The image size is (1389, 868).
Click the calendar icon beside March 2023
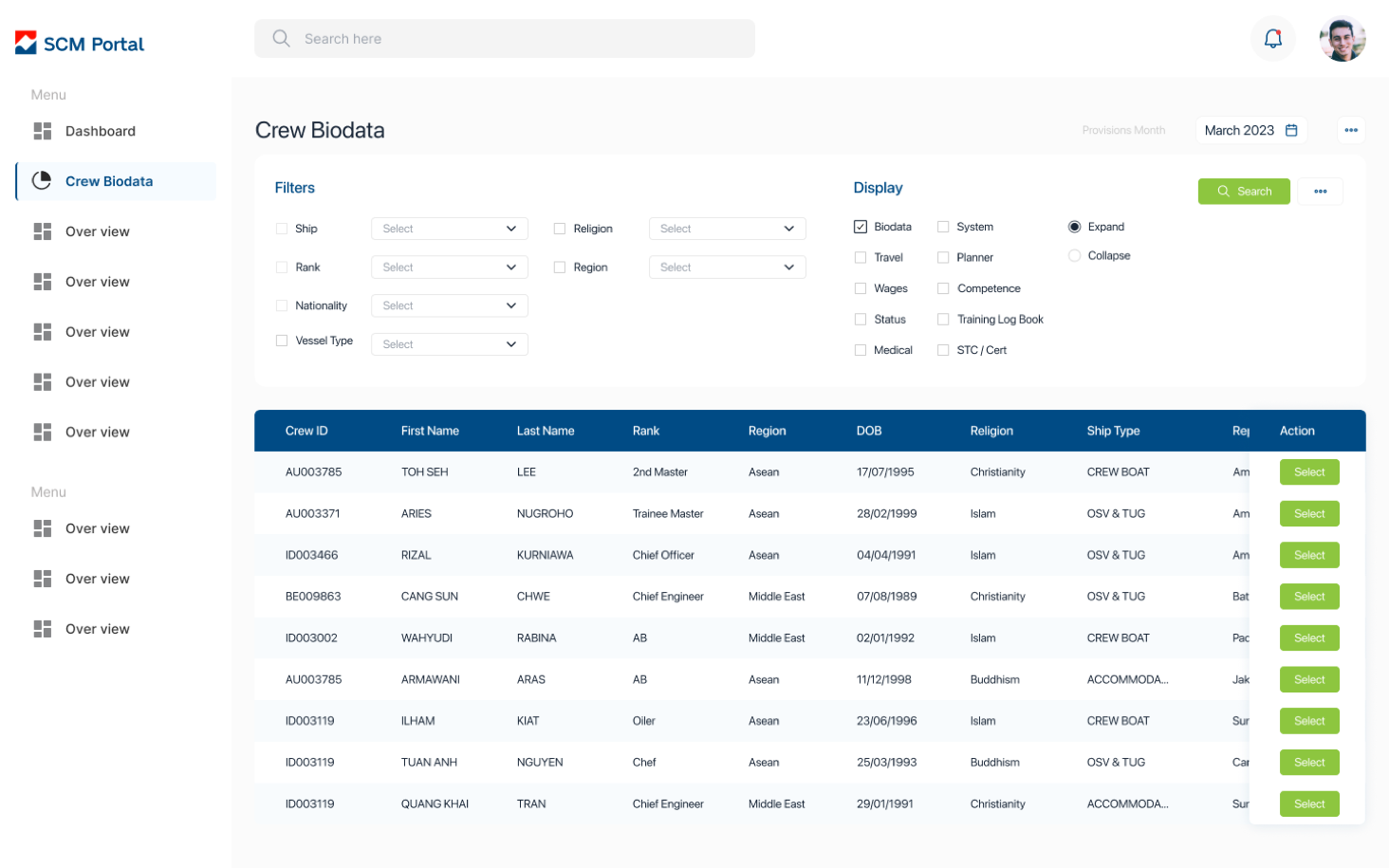click(x=1291, y=131)
